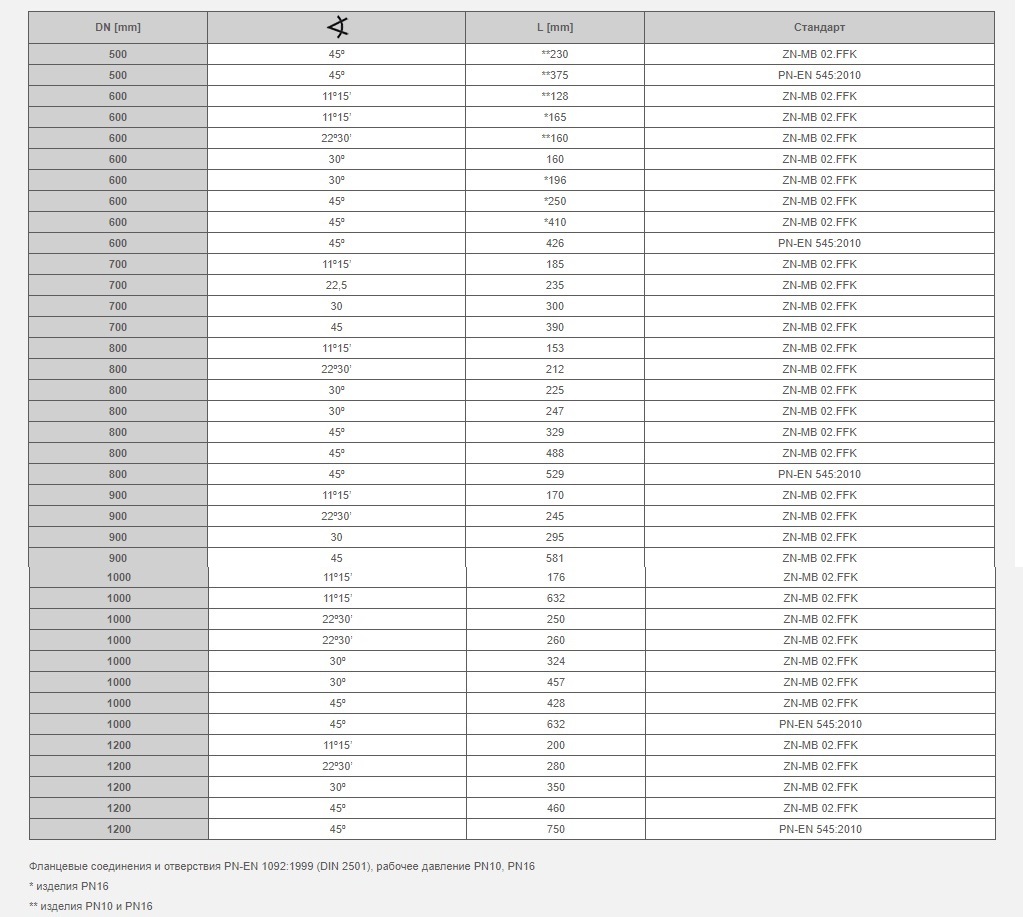Click the L [mm] column header
This screenshot has width=1023, height=917.
(x=555, y=27)
